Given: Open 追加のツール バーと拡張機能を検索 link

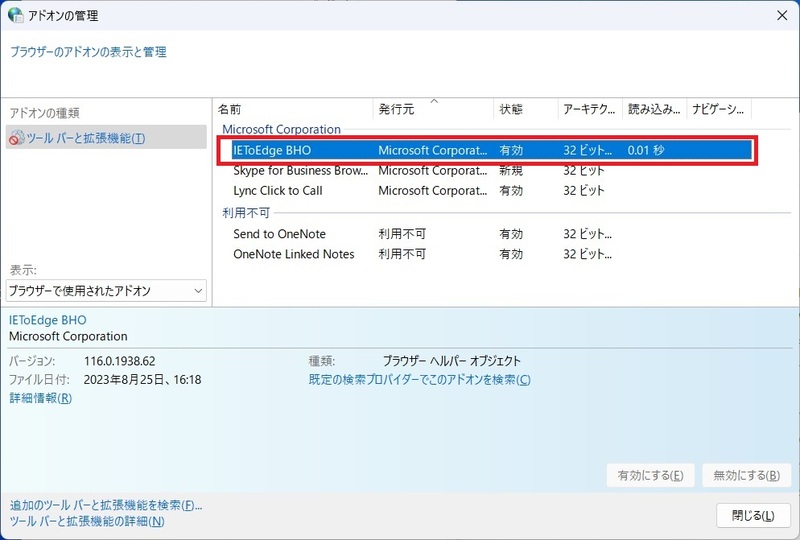Looking at the screenshot, I should 106,505.
